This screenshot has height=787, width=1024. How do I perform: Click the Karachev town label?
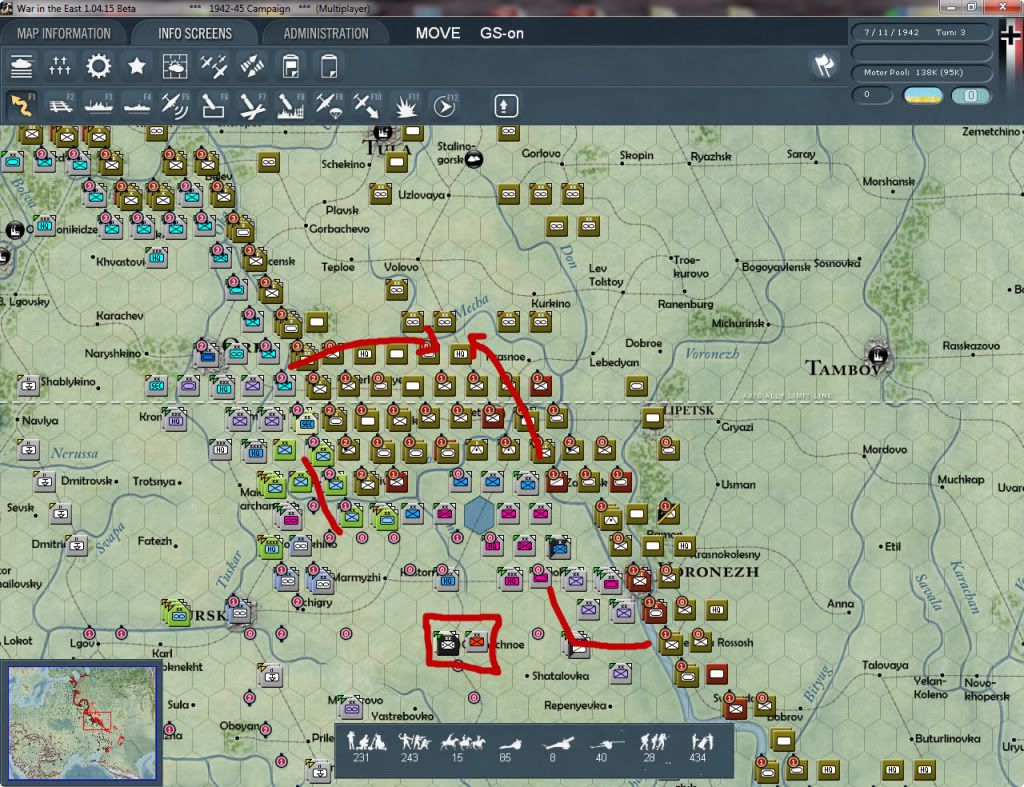[x=120, y=315]
